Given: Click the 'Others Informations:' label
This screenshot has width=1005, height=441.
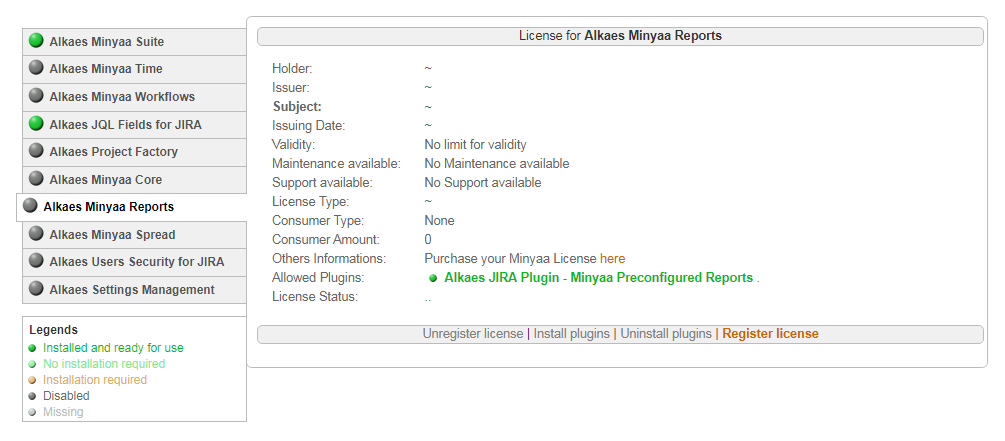Looking at the screenshot, I should point(329,259).
